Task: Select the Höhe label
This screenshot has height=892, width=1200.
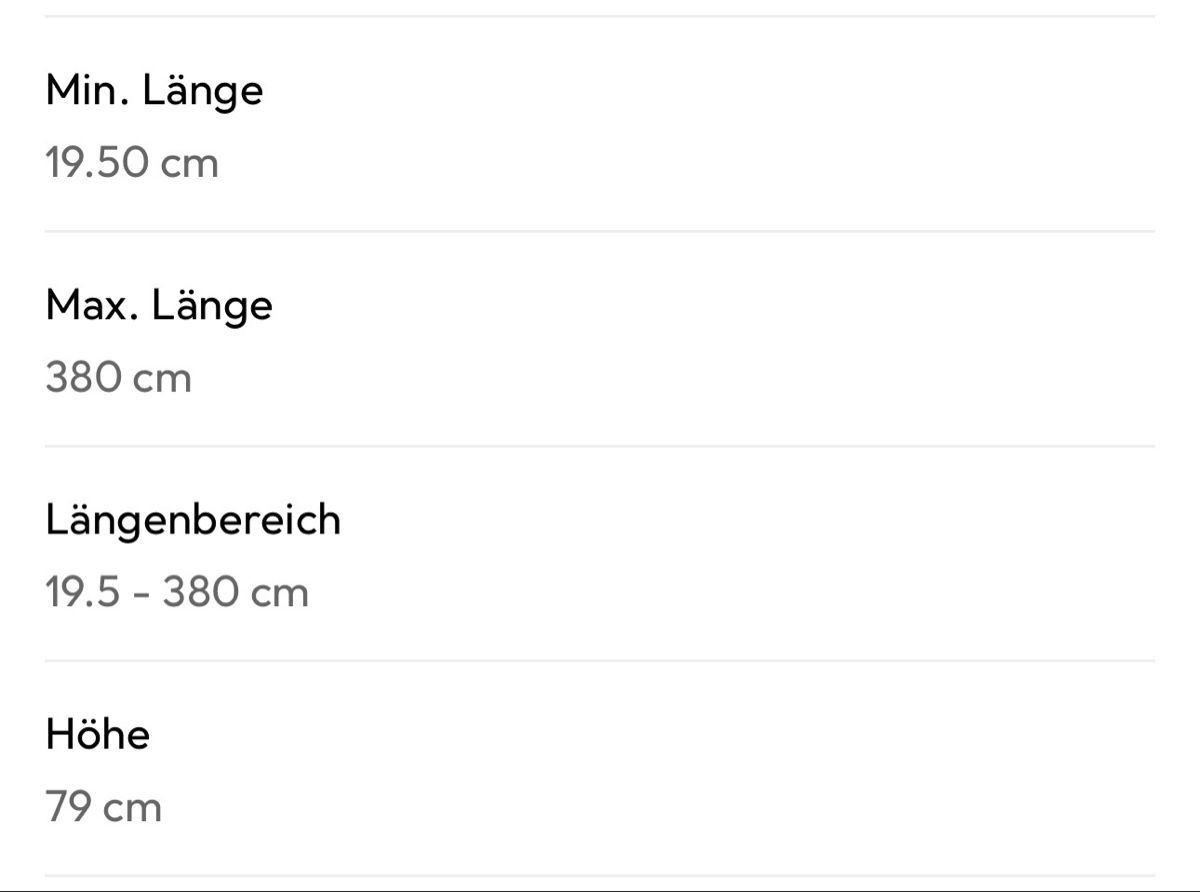Action: (98, 735)
